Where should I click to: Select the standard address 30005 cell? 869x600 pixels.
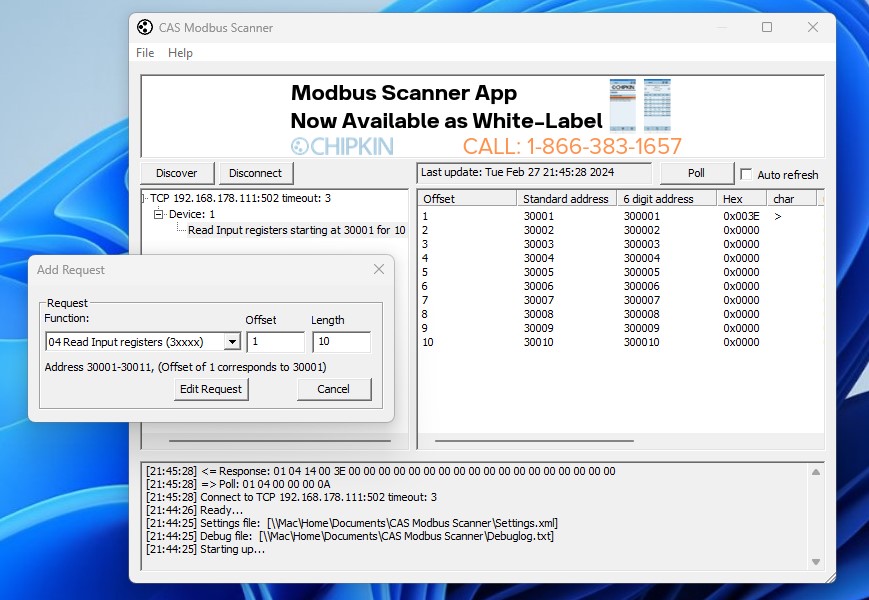(539, 272)
